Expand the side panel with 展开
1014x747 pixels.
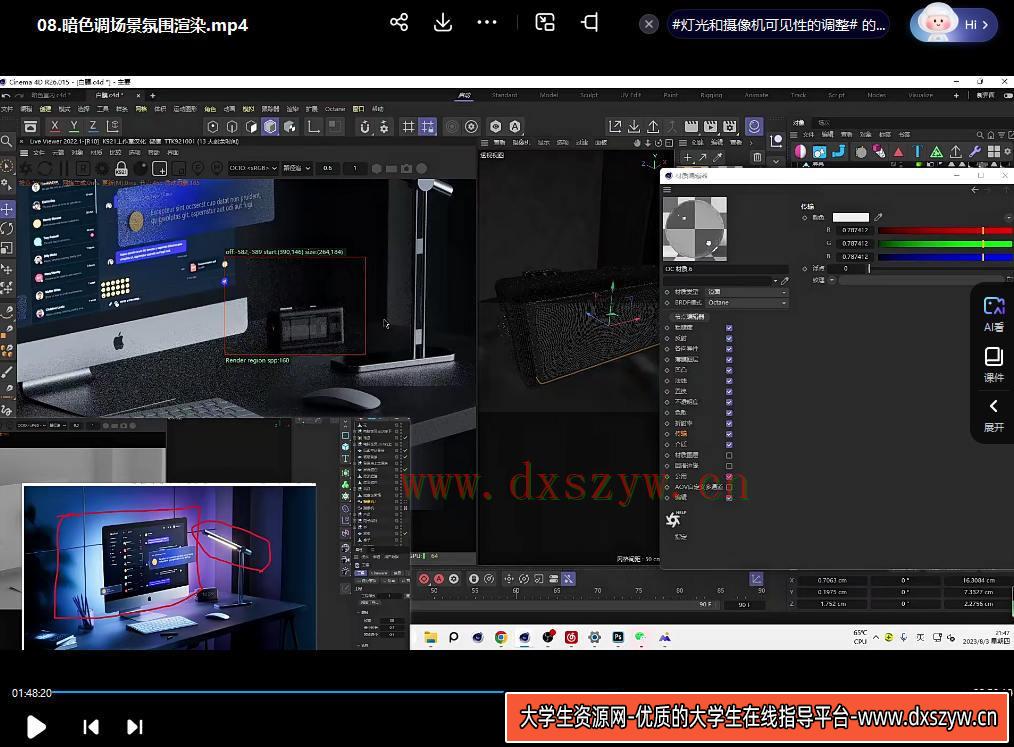(x=994, y=415)
